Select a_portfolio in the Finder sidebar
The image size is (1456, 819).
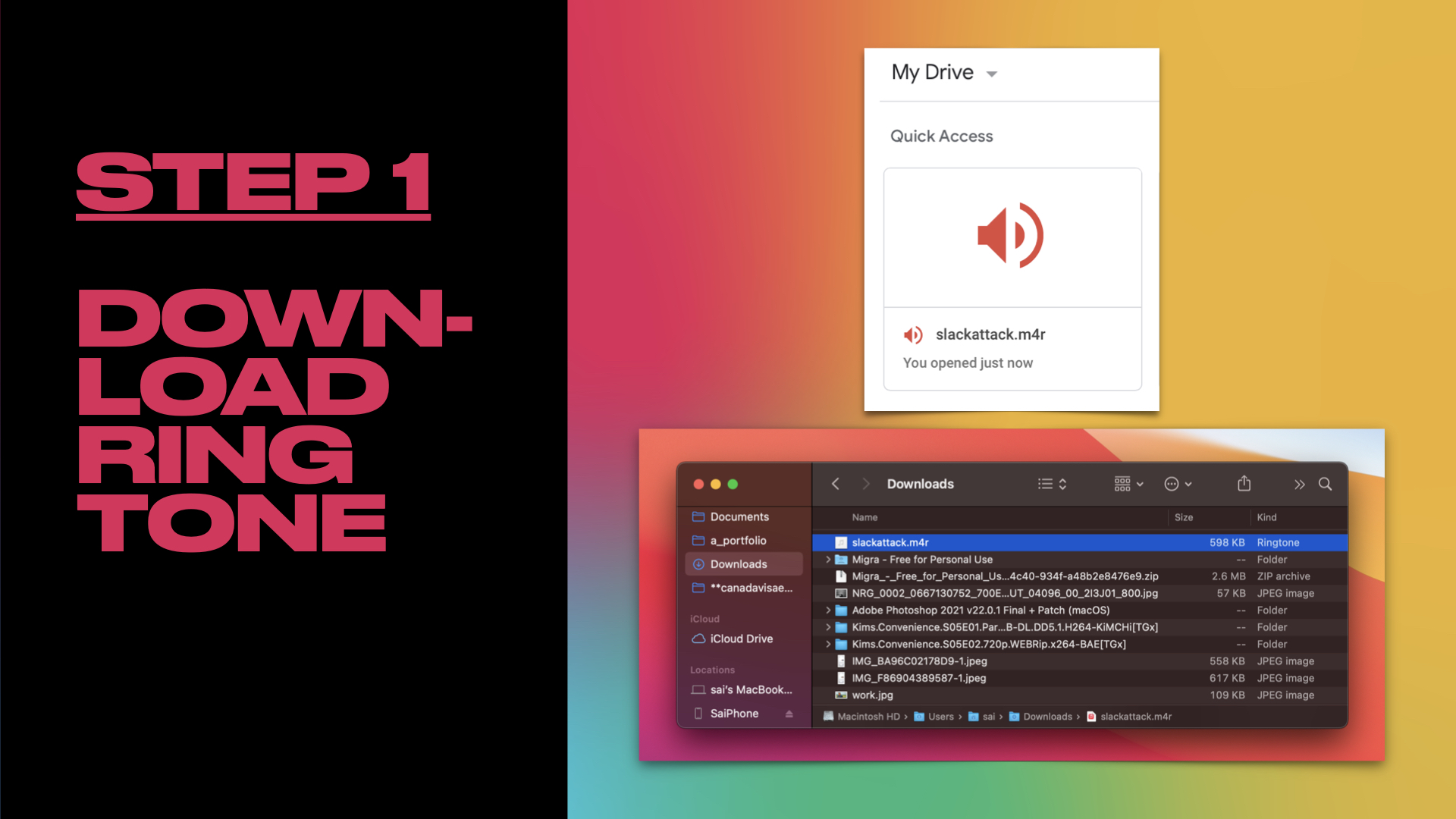[x=737, y=540]
